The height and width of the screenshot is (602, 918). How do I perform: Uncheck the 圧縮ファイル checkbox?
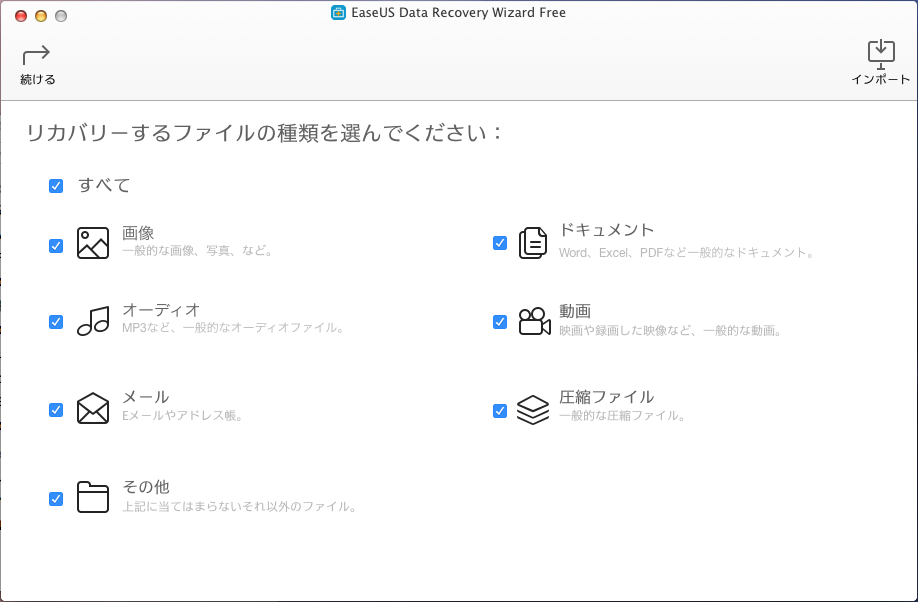coord(499,409)
